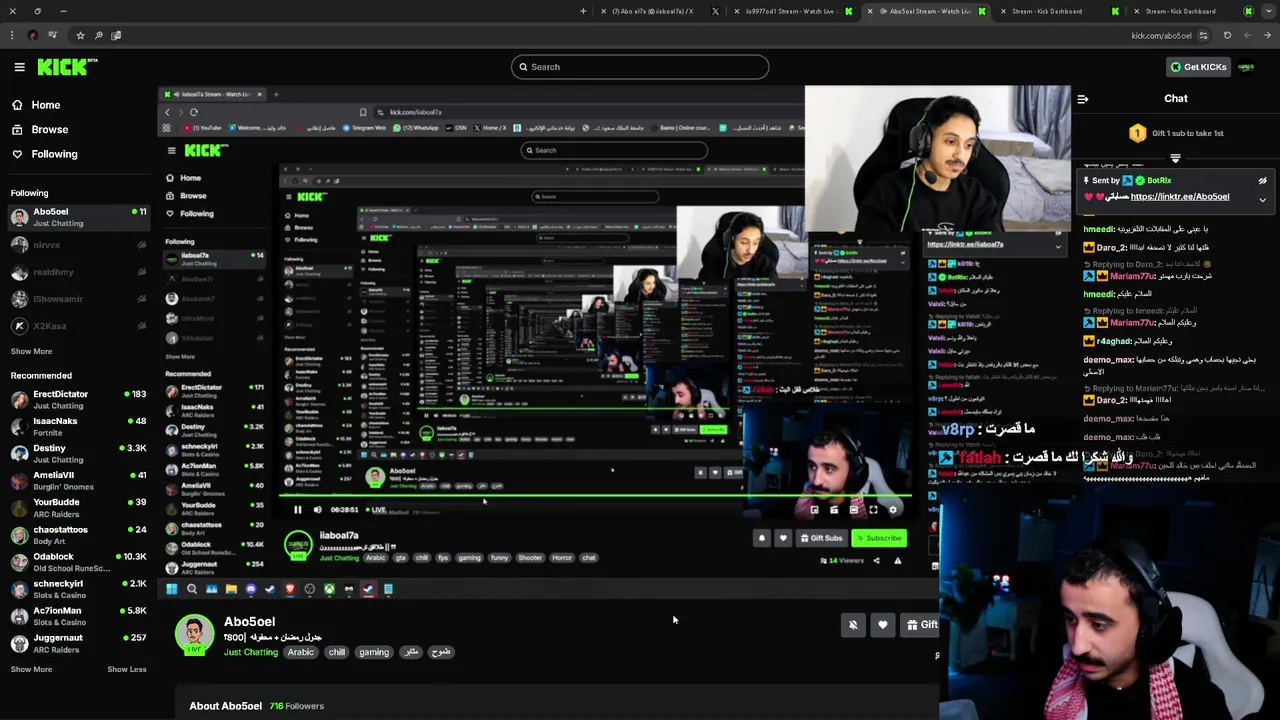
Task: Expand the gift sub leaderboard arrow
Action: click(x=1175, y=158)
